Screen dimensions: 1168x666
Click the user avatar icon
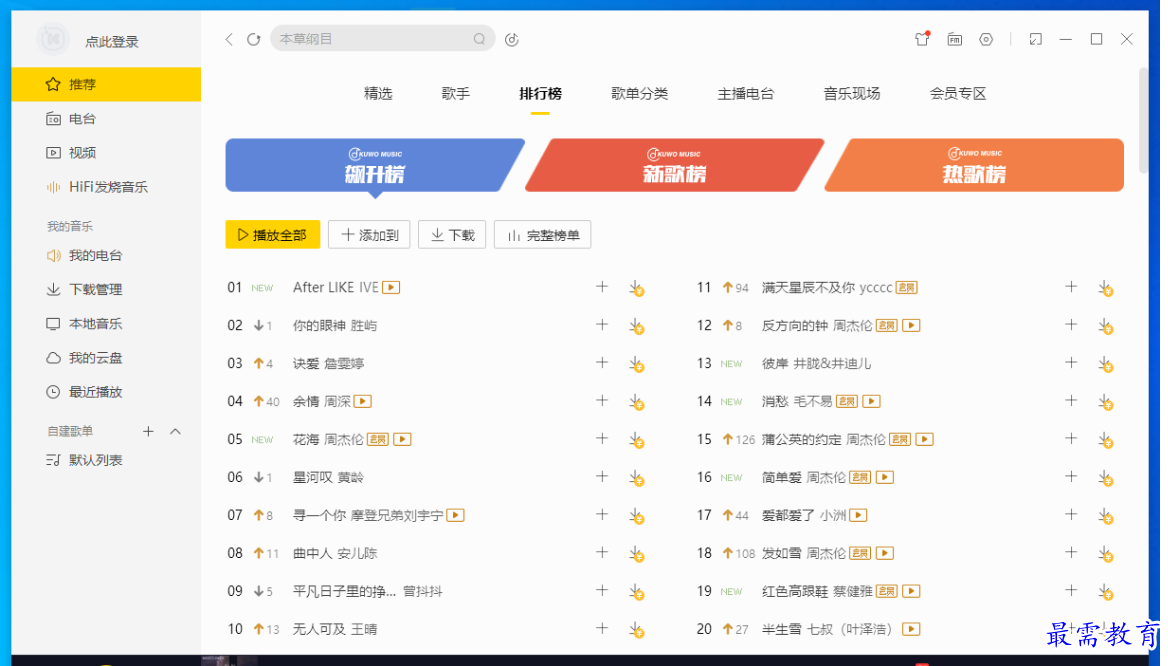point(53,38)
